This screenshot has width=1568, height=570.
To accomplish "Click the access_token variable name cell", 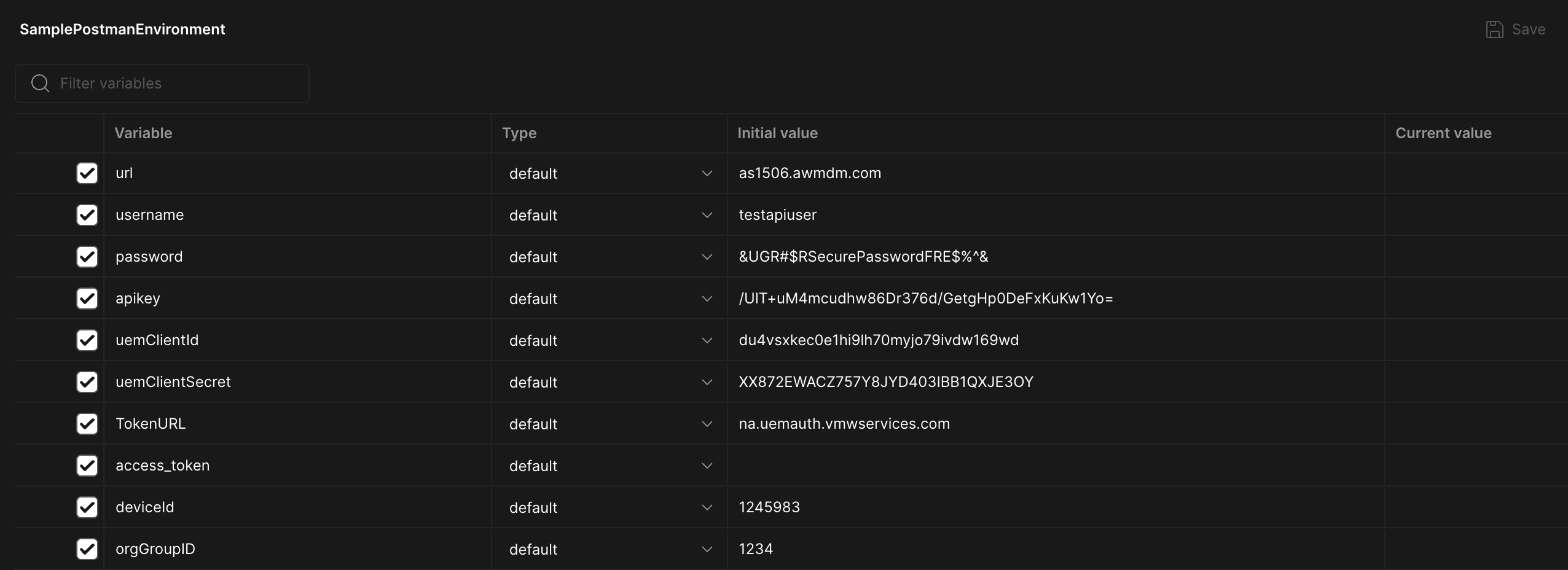I will (297, 466).
